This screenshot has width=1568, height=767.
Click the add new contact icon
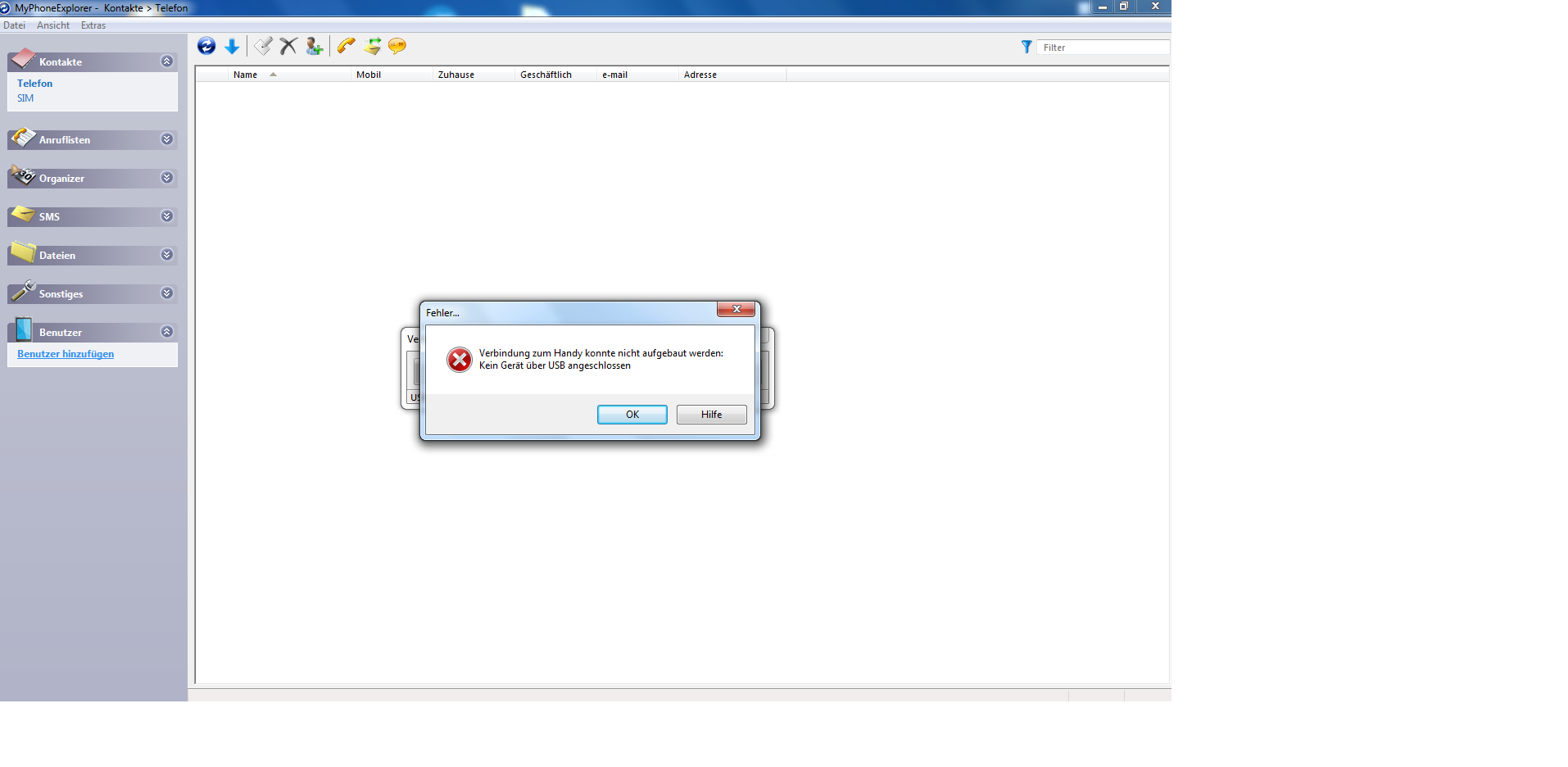point(314,46)
